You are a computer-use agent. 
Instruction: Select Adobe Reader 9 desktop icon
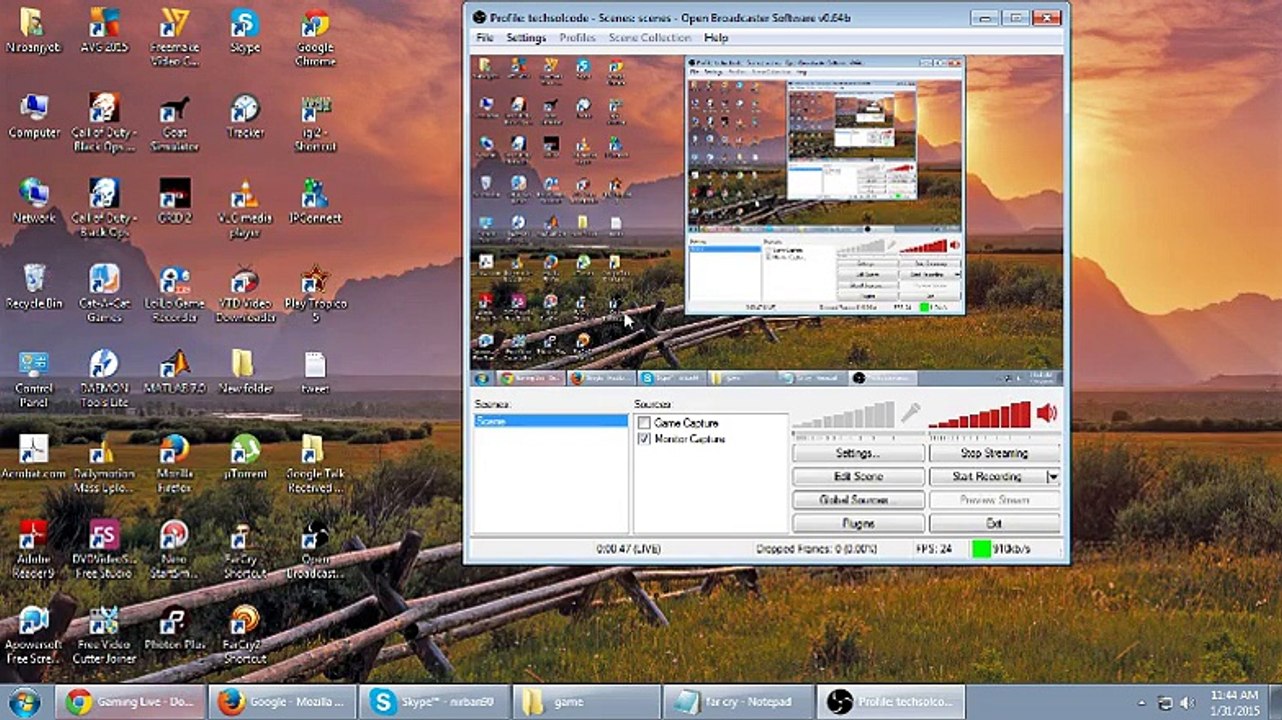pyautogui.click(x=34, y=547)
